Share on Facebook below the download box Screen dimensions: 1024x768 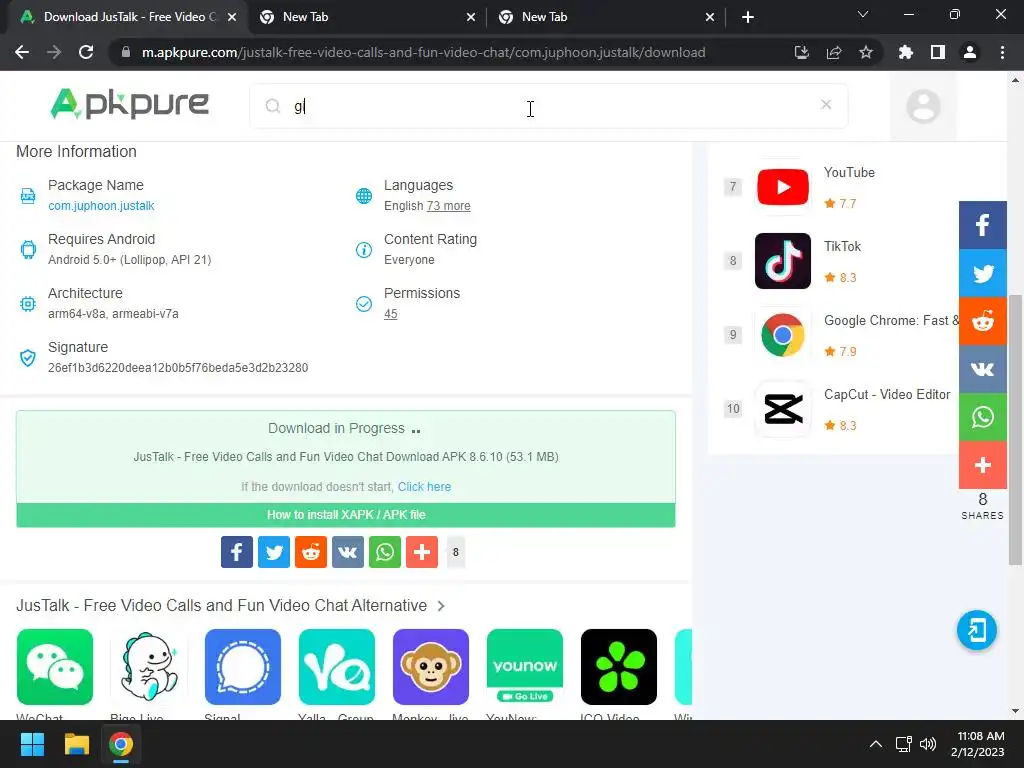pyautogui.click(x=236, y=552)
